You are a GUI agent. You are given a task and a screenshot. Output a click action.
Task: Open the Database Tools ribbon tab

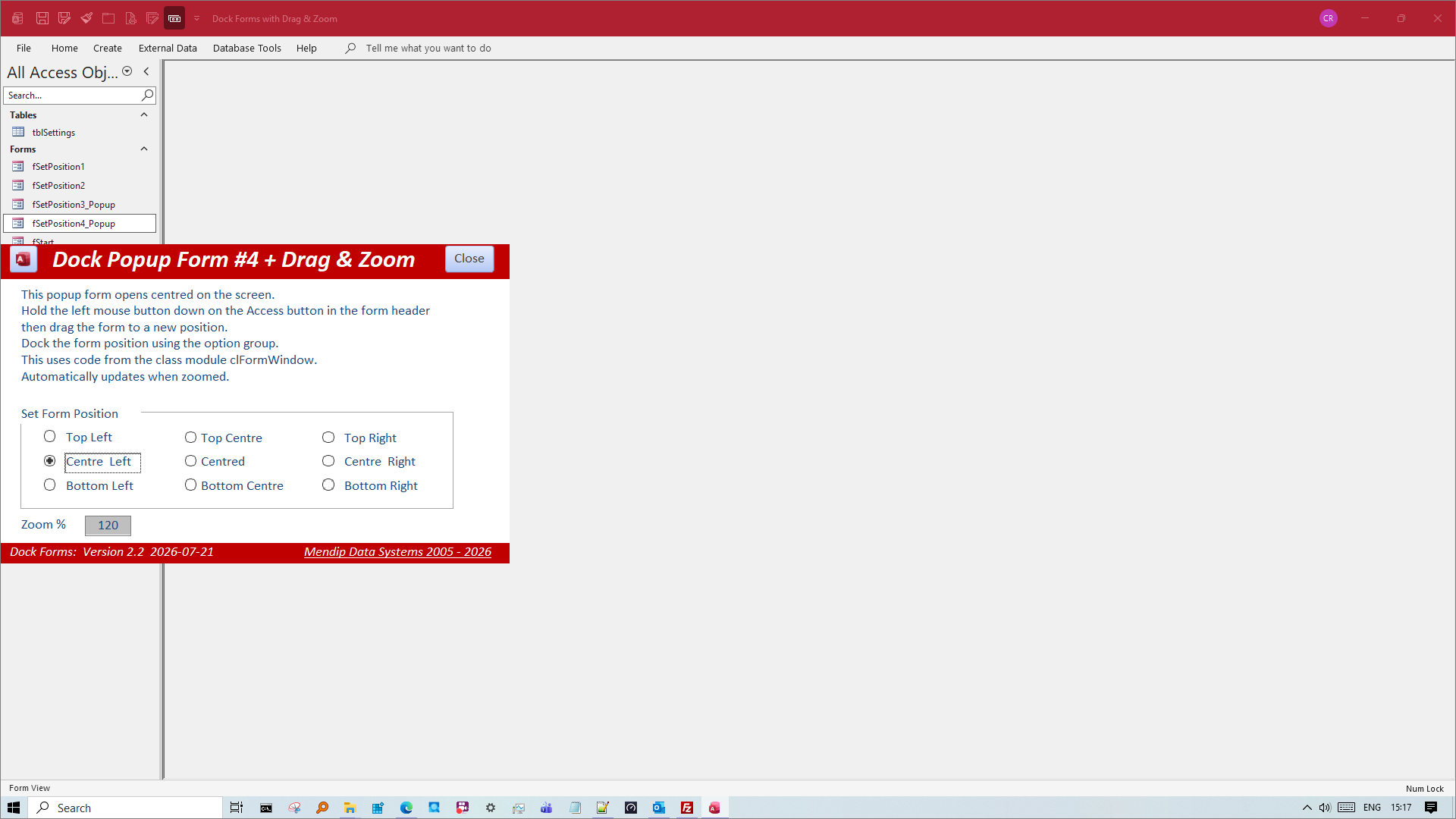pos(247,48)
